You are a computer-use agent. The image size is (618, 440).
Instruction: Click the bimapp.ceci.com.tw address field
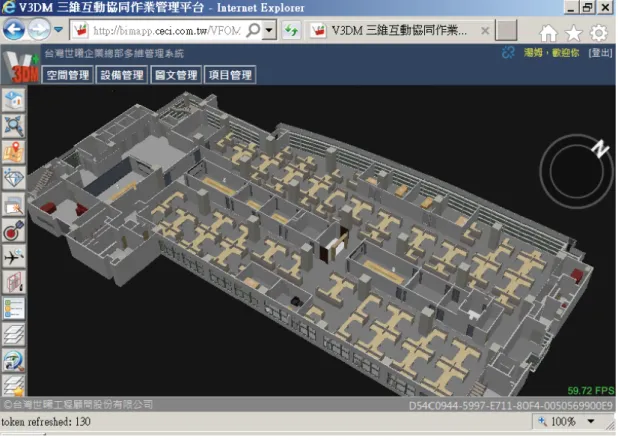tap(167, 30)
